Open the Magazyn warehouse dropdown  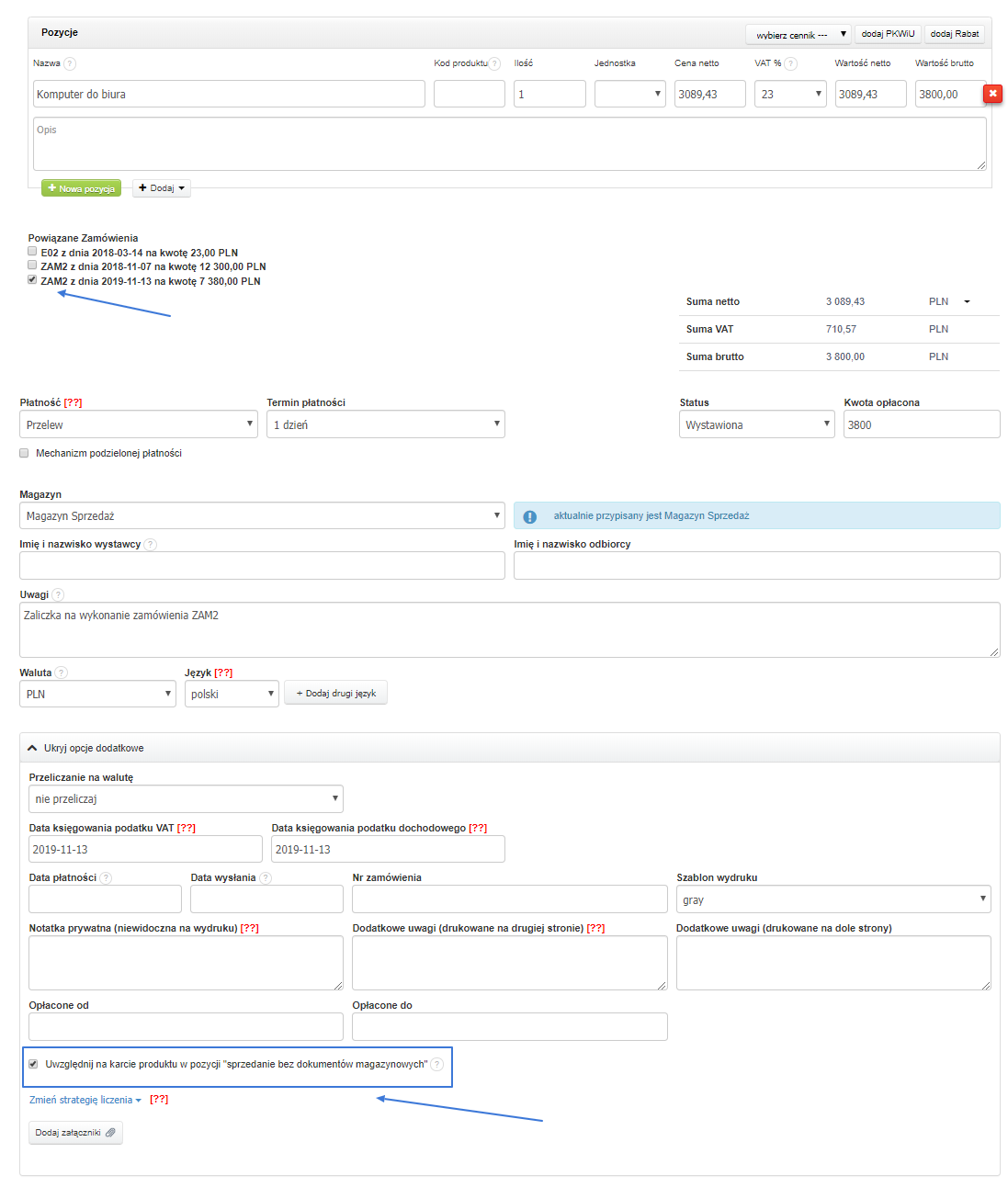[x=262, y=515]
